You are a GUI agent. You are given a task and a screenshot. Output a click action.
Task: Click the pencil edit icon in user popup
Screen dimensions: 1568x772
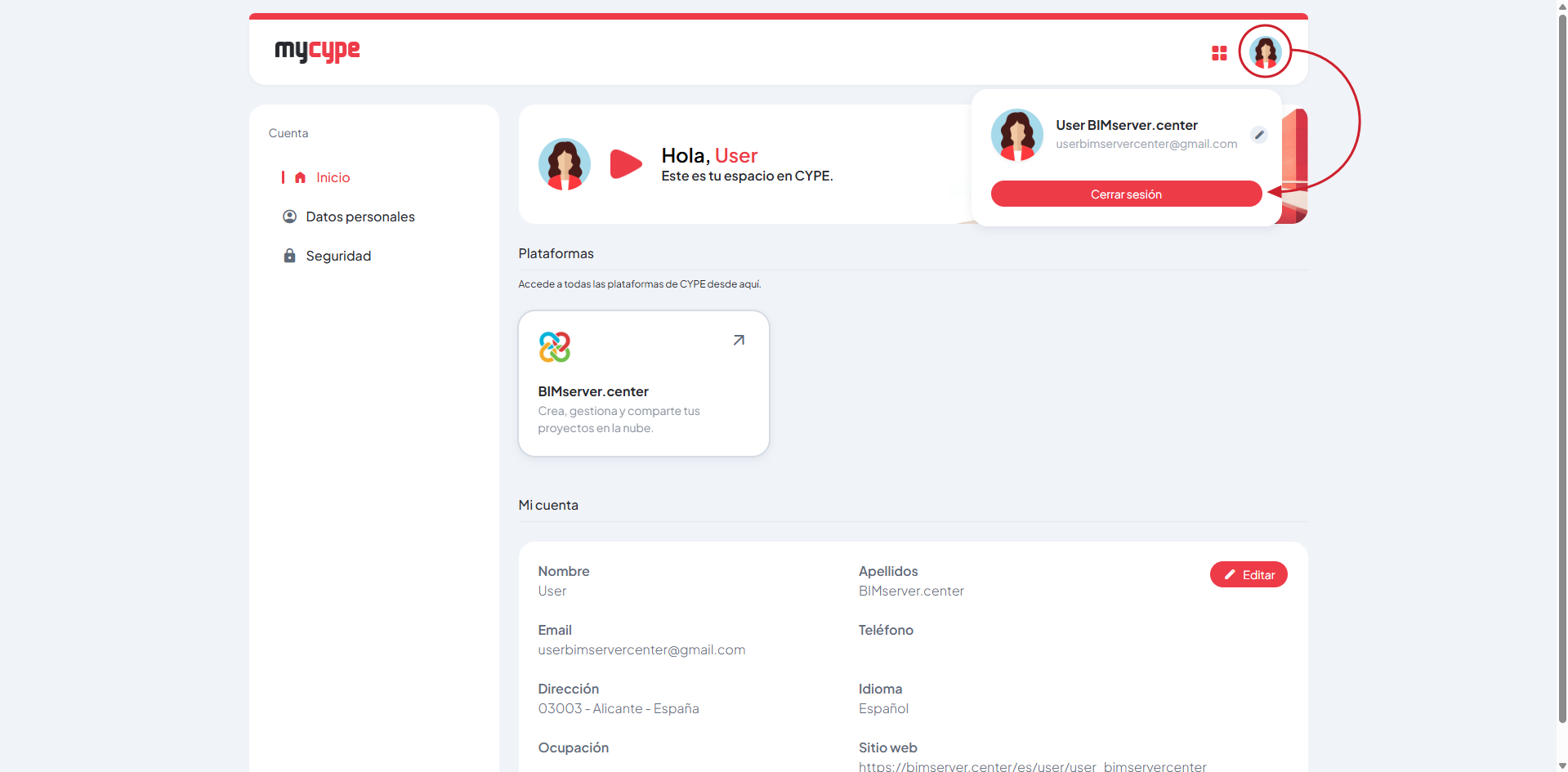pyautogui.click(x=1259, y=135)
